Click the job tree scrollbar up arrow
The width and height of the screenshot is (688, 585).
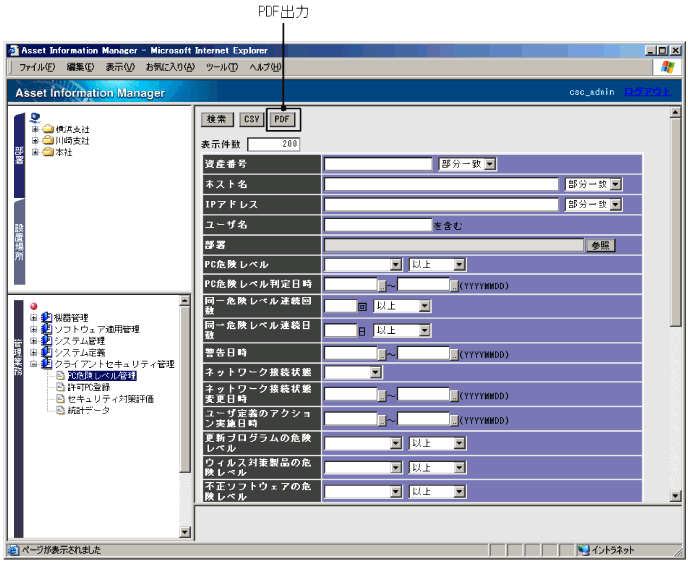click(x=185, y=301)
